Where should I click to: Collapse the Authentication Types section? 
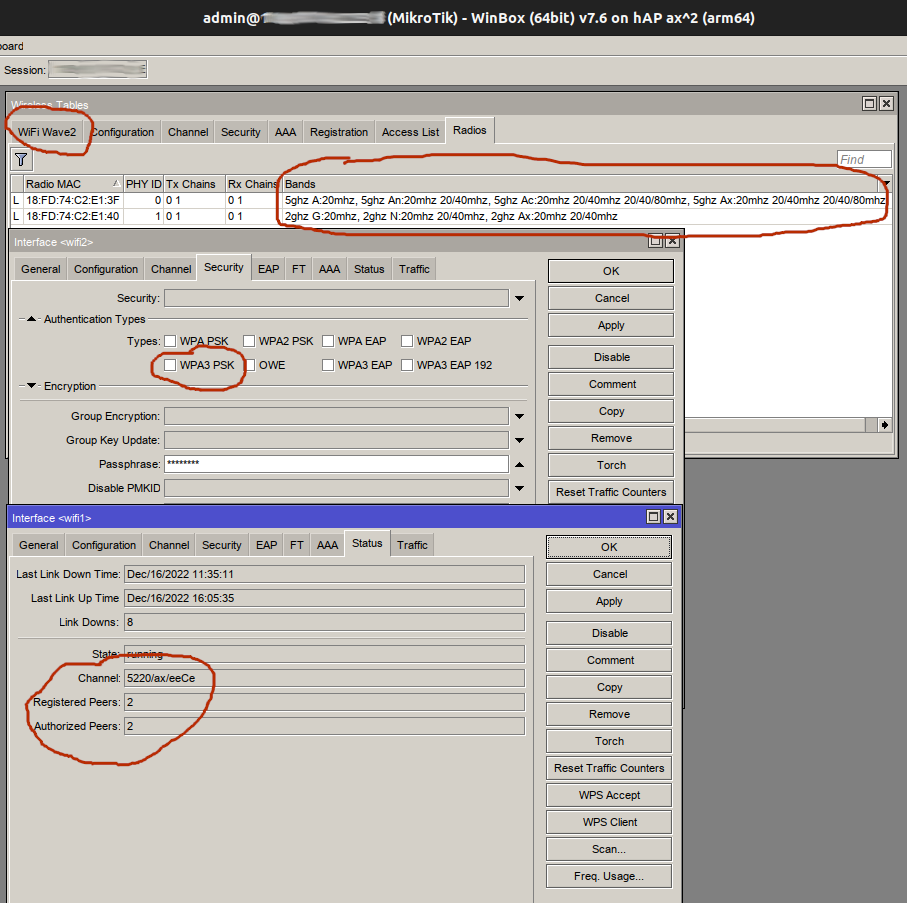(31, 319)
